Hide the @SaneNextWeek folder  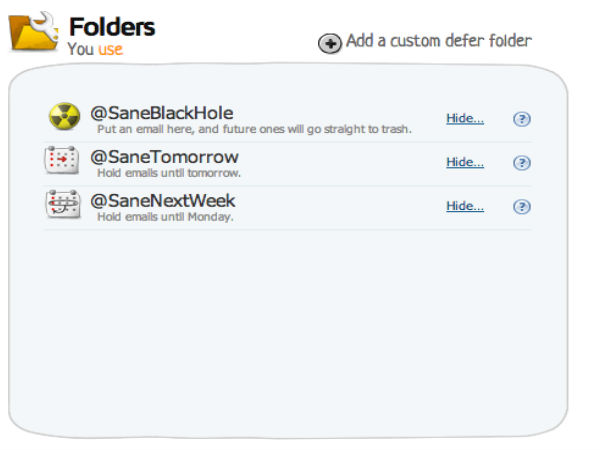coord(465,206)
